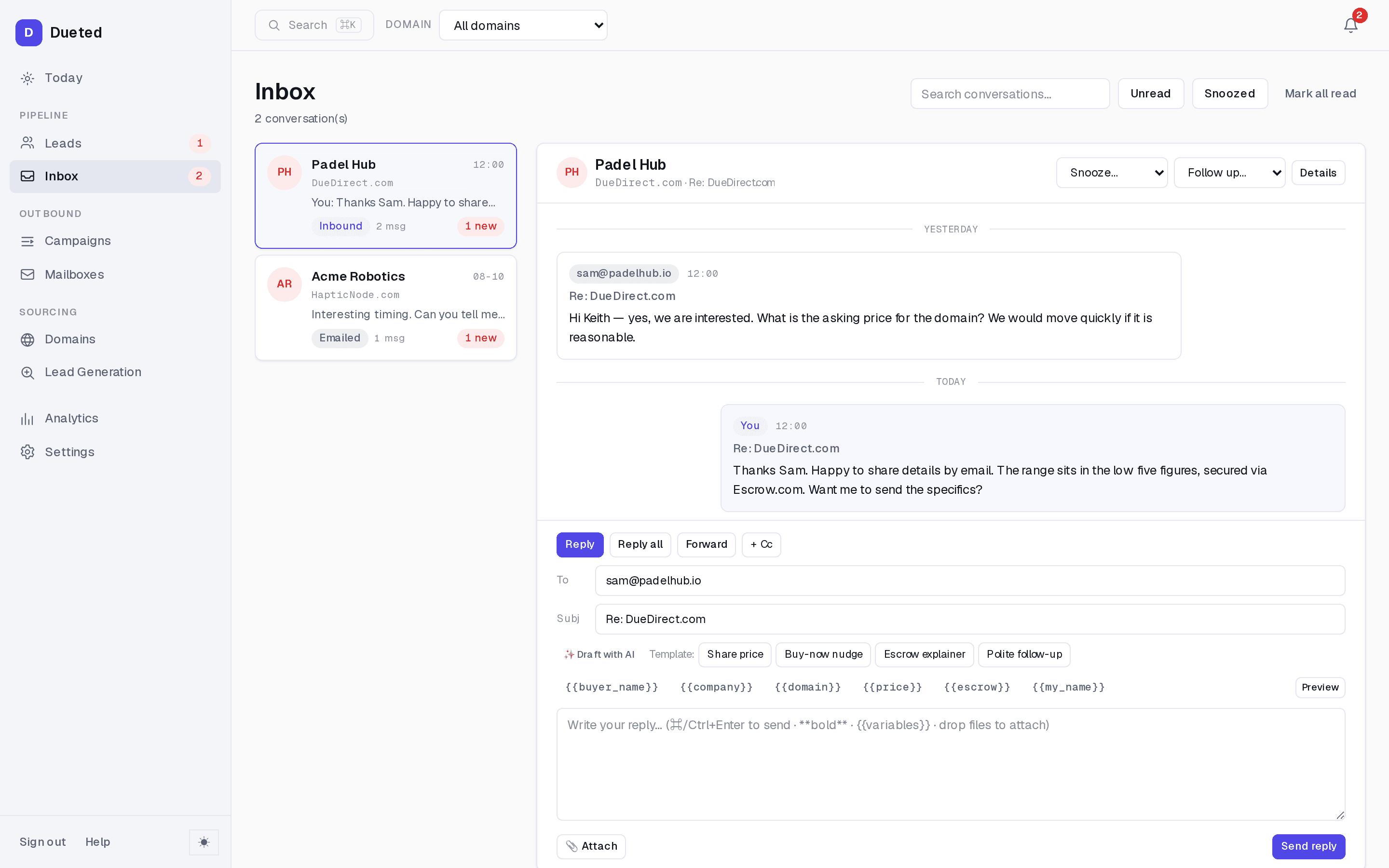Open the All domains dropdown

(x=523, y=25)
